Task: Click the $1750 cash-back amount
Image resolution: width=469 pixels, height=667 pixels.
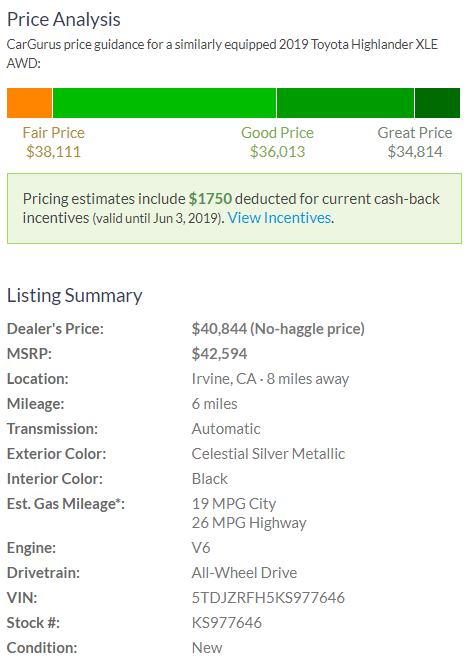Action: click(x=210, y=199)
